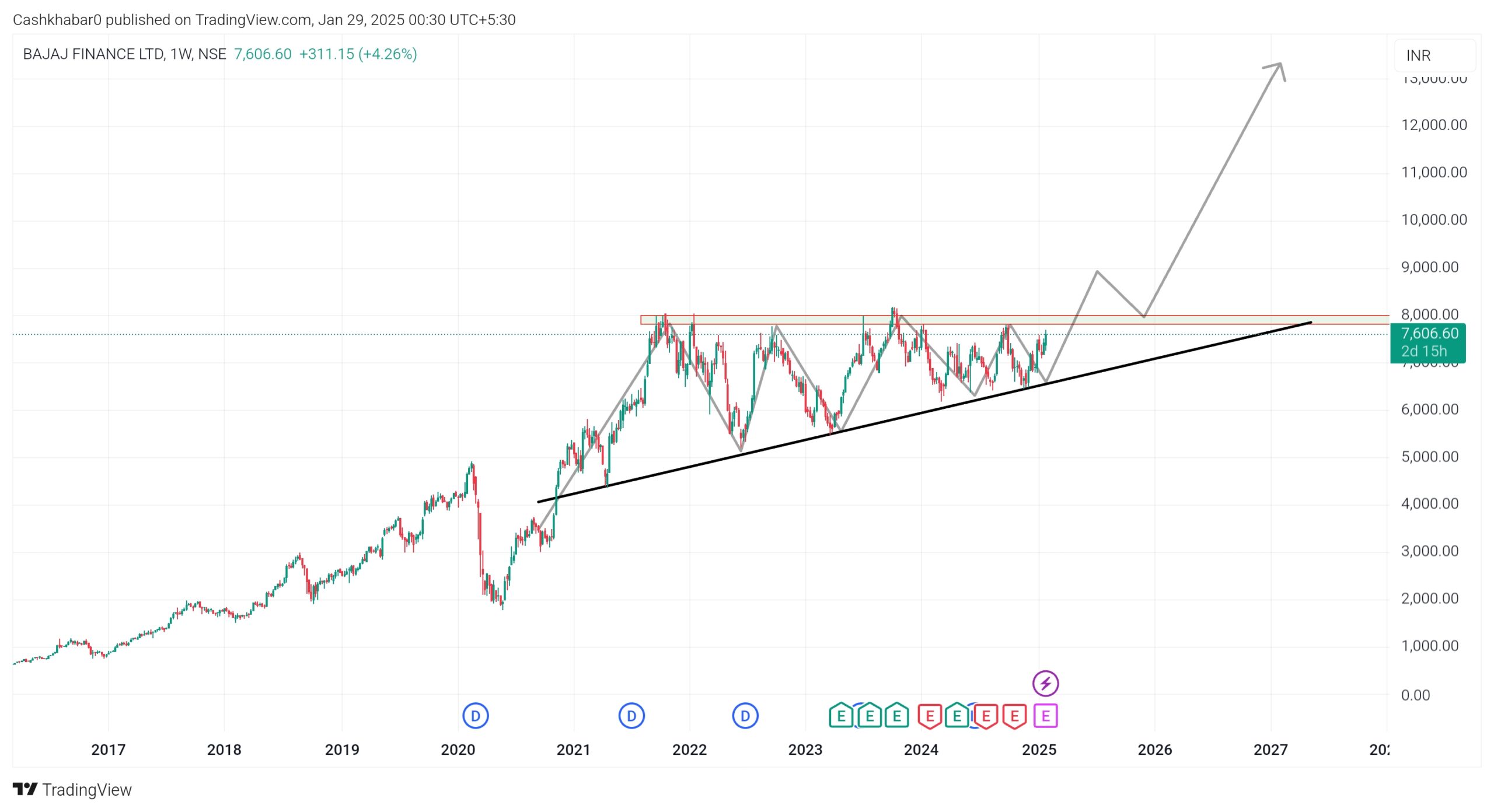1494x812 pixels.
Task: Click the 2021 label on time axis
Action: (573, 750)
